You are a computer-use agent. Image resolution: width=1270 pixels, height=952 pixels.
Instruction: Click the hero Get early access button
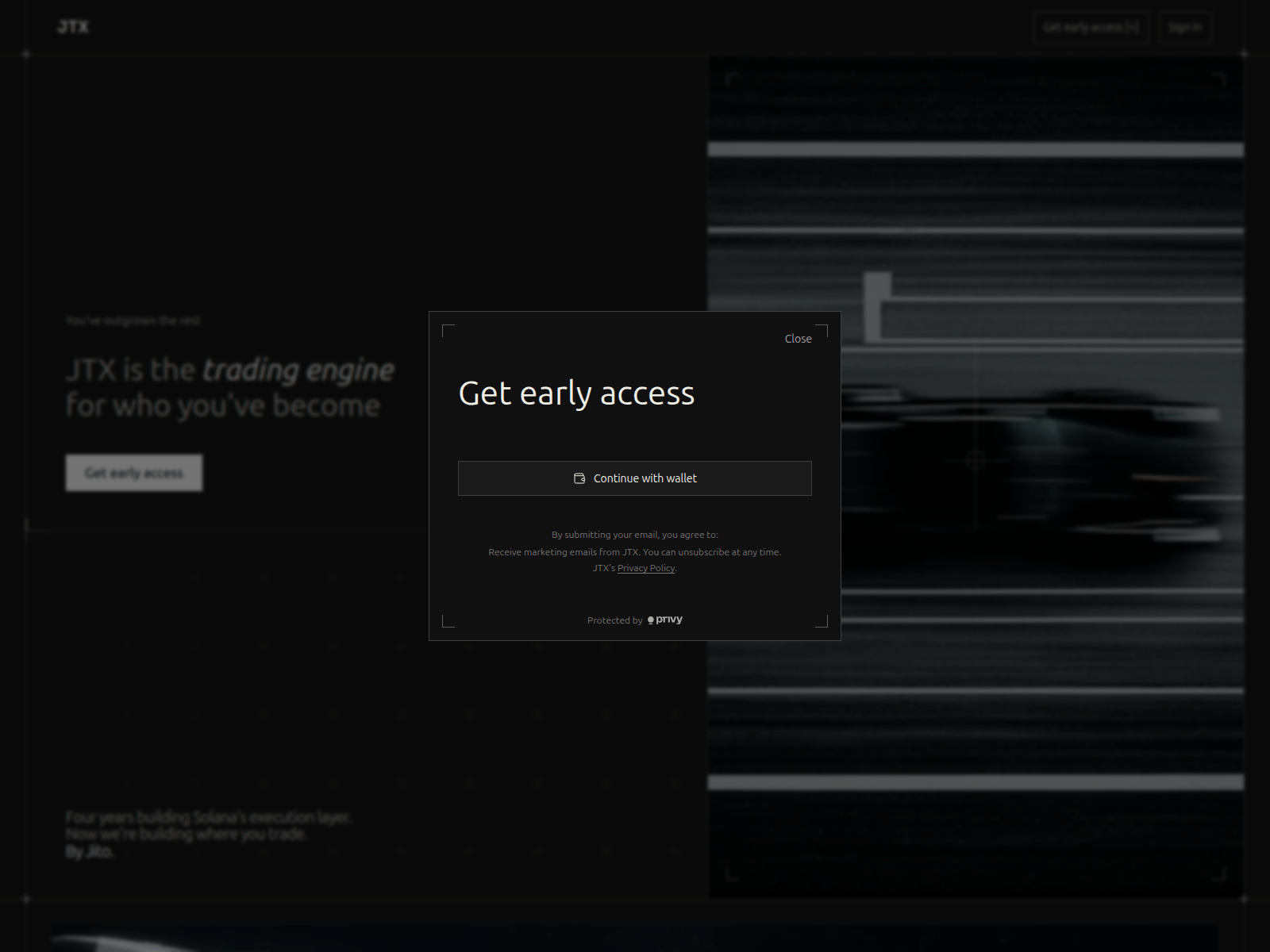[x=134, y=473]
